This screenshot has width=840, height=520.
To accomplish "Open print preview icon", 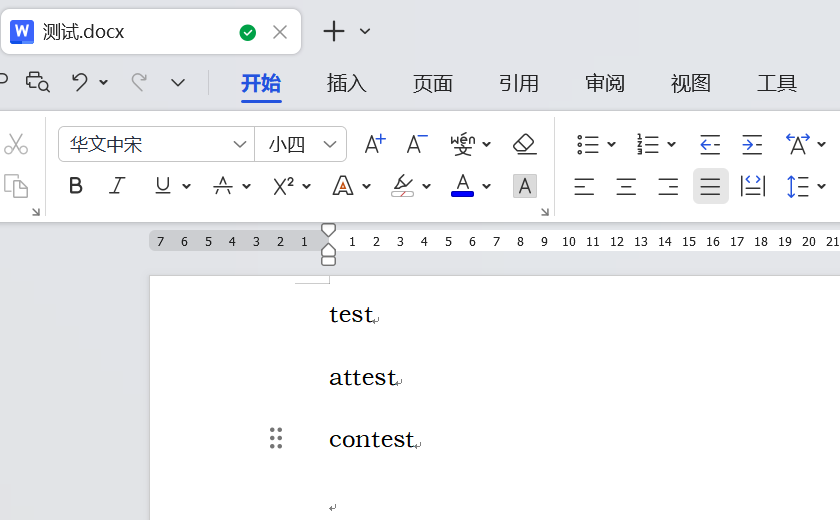I will 38,82.
